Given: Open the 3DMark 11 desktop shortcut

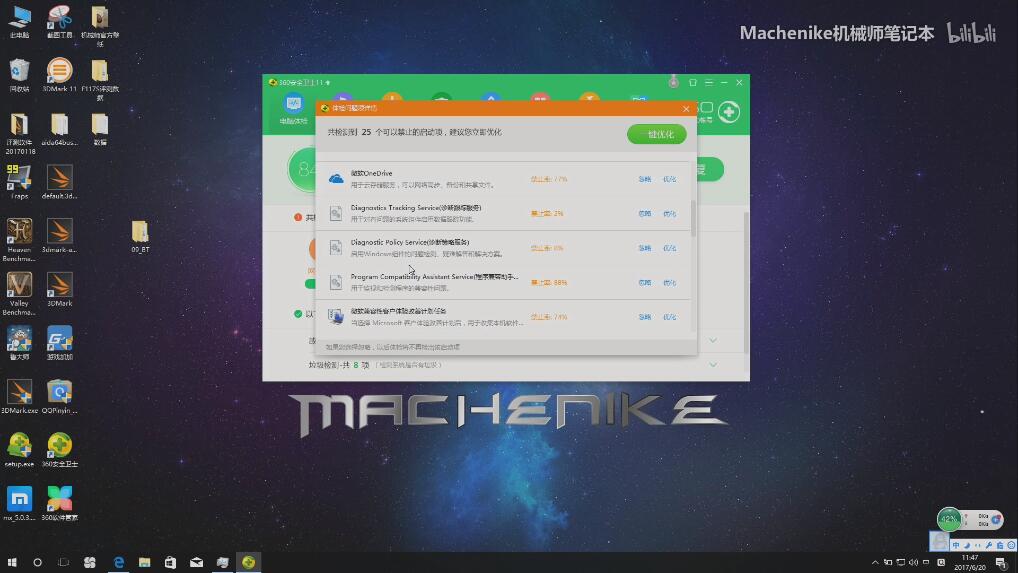Looking at the screenshot, I should 59,75.
